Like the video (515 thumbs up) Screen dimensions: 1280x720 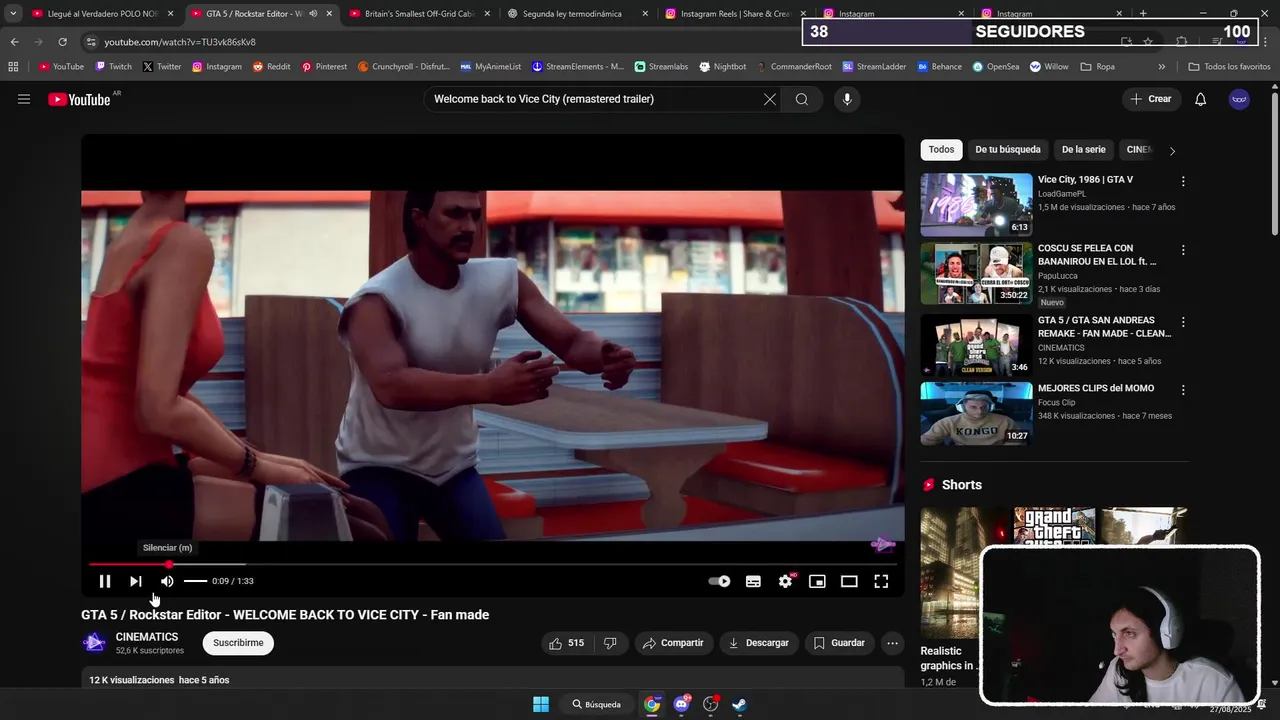tap(566, 643)
